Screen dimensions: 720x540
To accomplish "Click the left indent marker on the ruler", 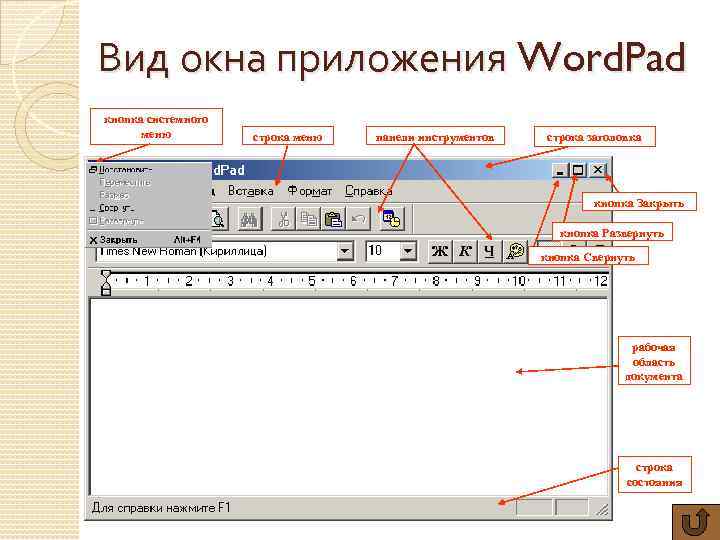I will pyautogui.click(x=106, y=283).
